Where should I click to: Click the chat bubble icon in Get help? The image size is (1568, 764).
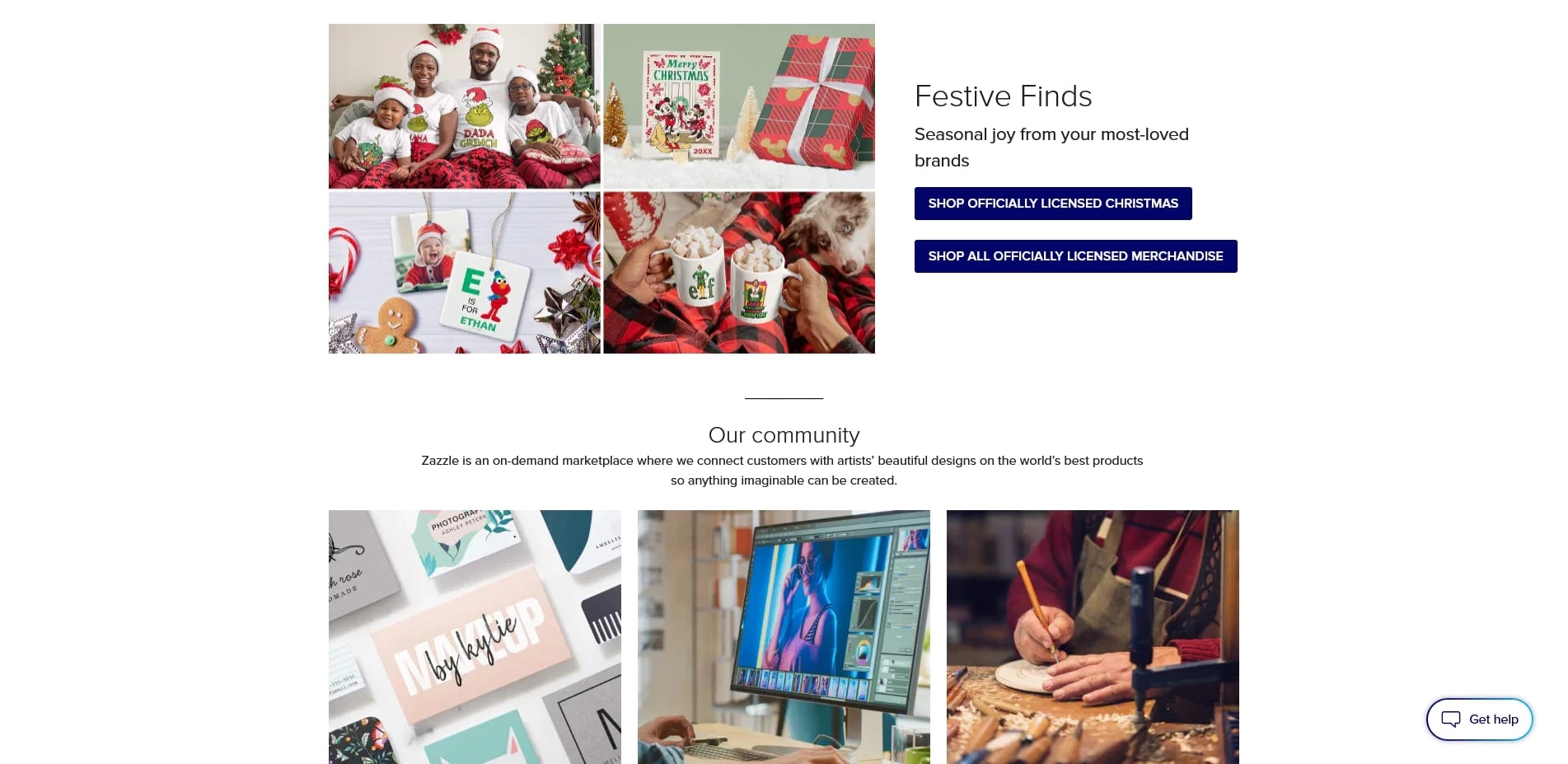[x=1450, y=719]
